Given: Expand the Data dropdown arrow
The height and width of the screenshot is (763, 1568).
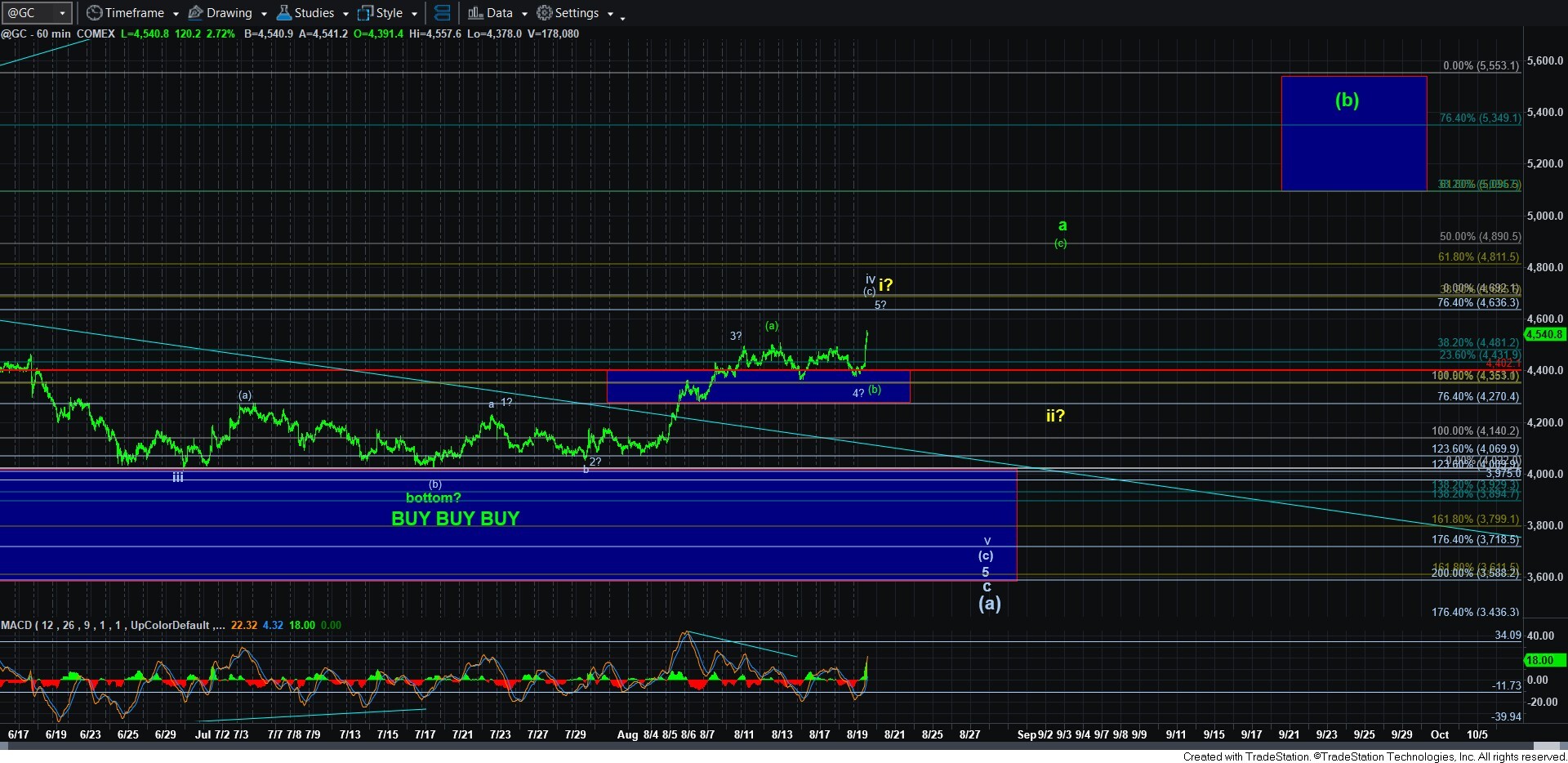Looking at the screenshot, I should tap(524, 14).
